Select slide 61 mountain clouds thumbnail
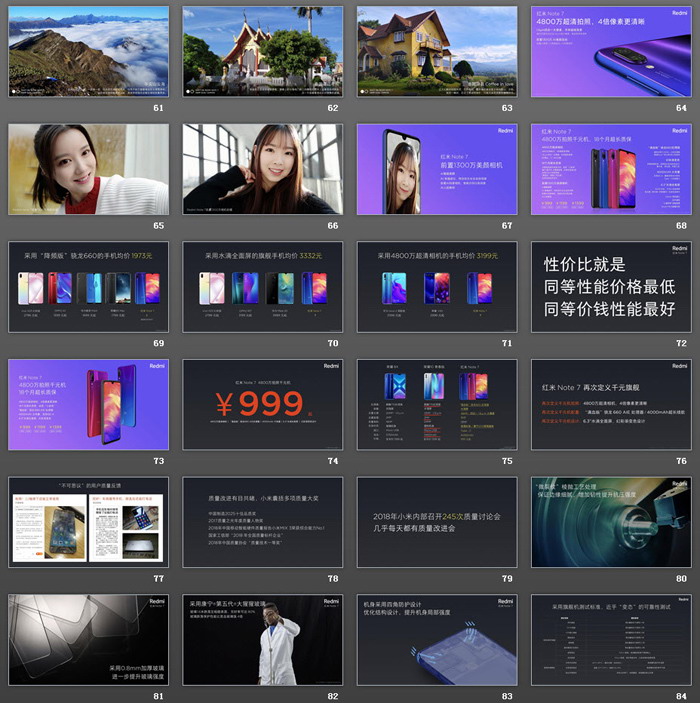 click(88, 52)
